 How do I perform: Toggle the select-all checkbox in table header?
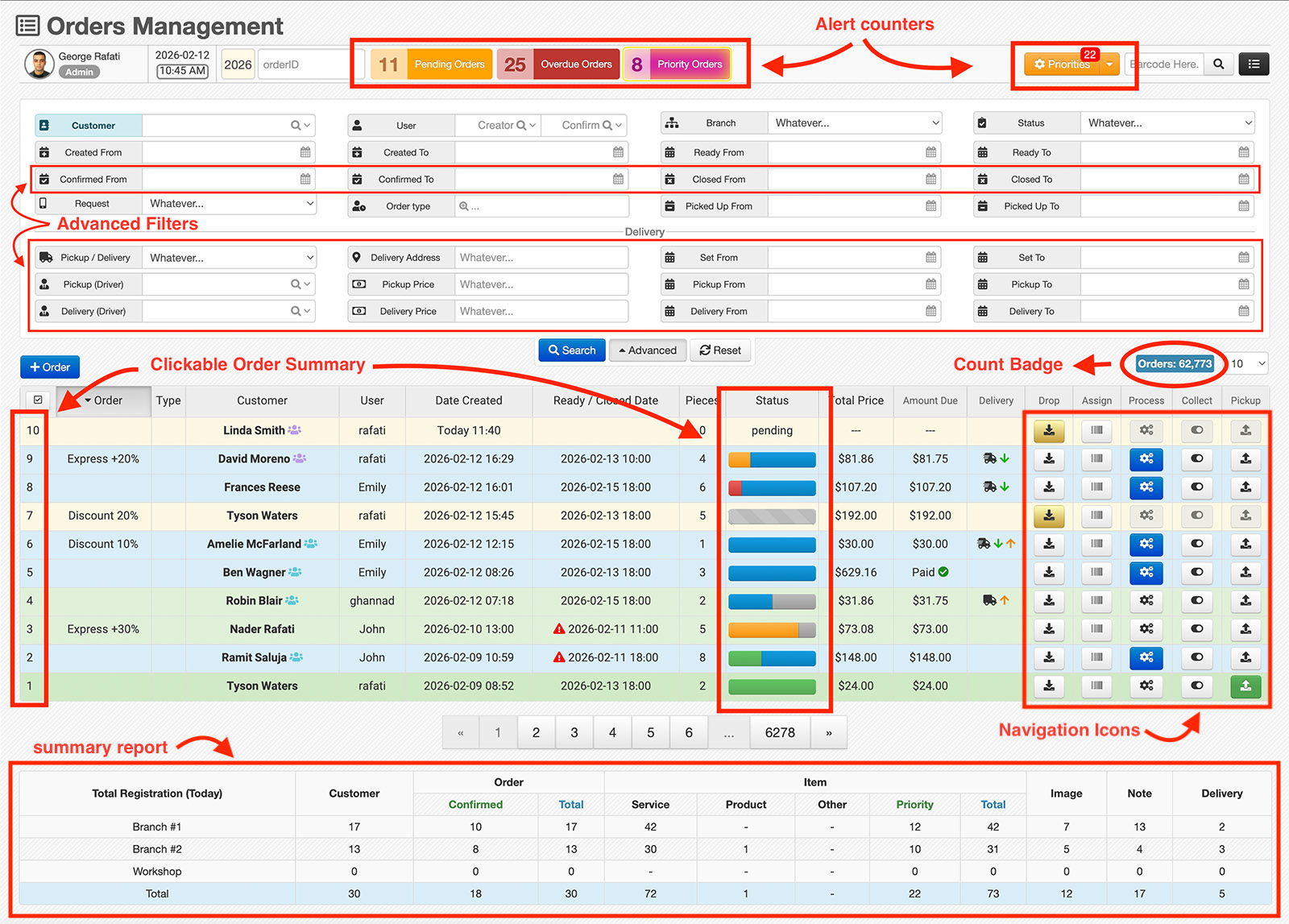coord(38,400)
